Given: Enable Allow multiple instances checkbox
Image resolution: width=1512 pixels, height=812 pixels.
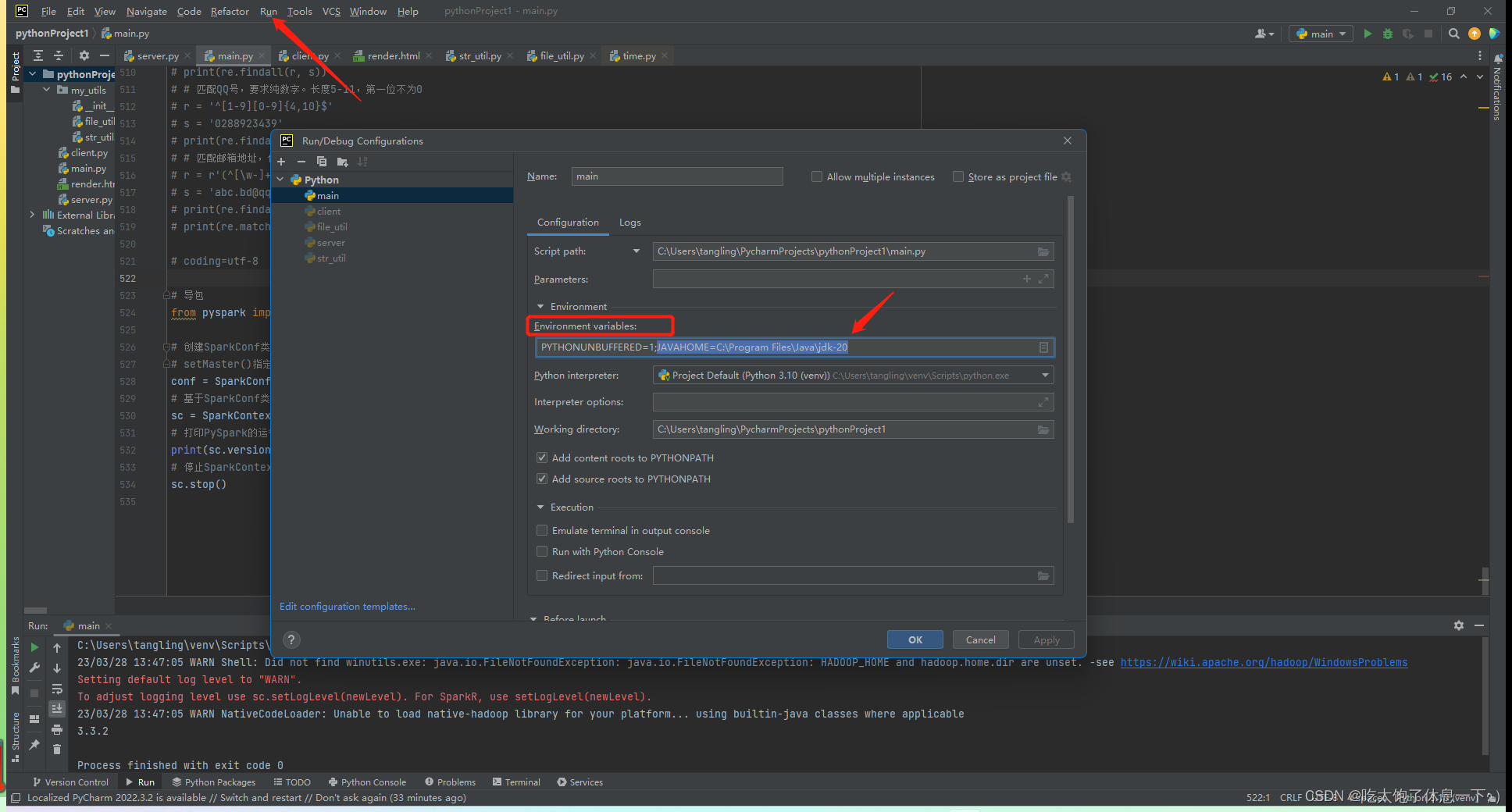Looking at the screenshot, I should tap(817, 176).
